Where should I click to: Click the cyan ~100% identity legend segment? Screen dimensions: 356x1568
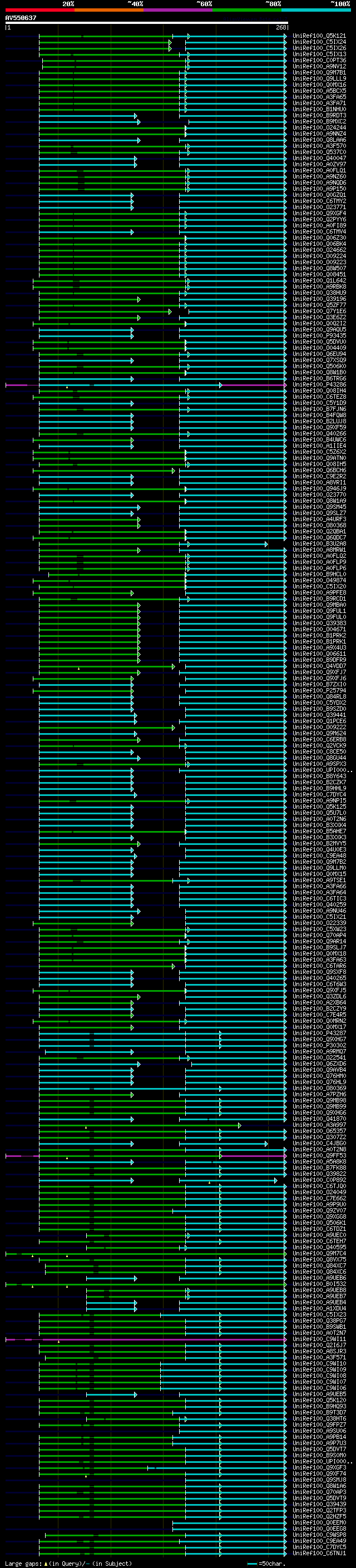pos(316,10)
